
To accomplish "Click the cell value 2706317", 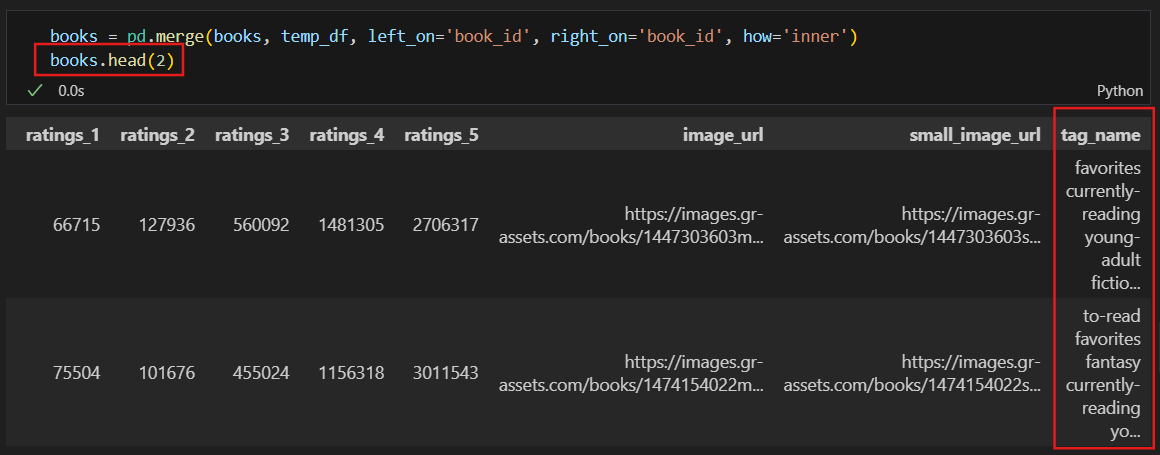I will [x=445, y=224].
